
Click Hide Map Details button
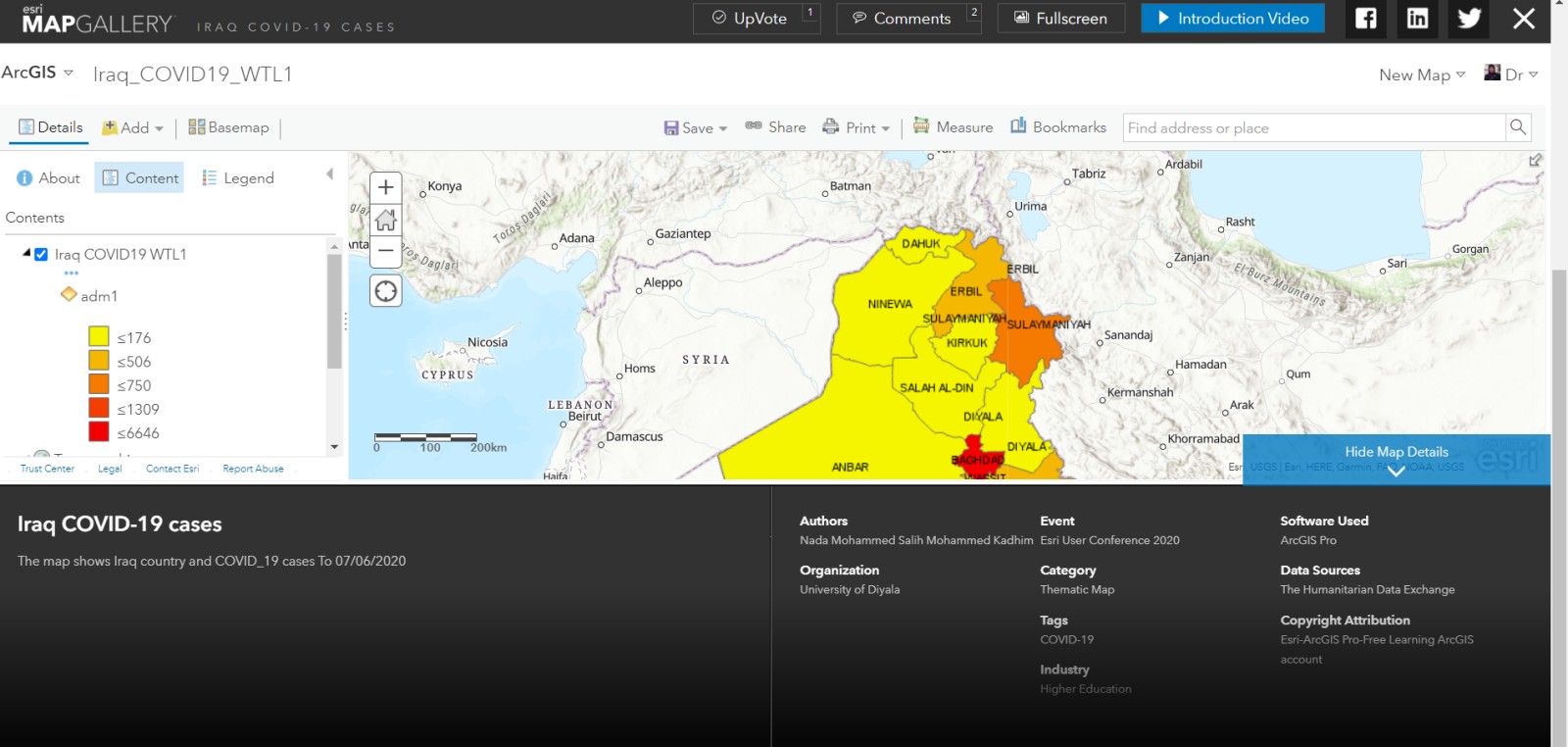coord(1396,459)
